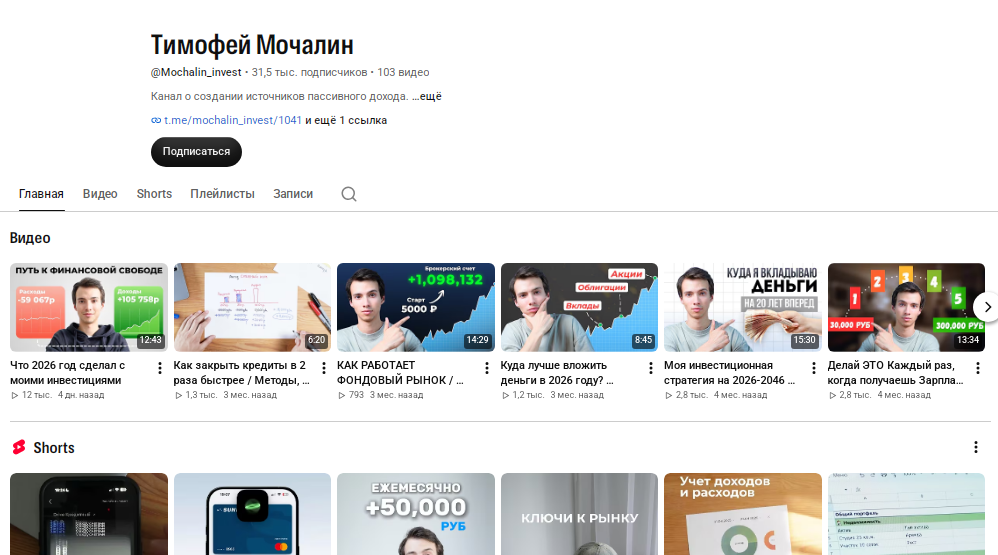This screenshot has width=998, height=555.
Task: Open the t.me/mochalin_invest/1041 link
Action: click(232, 120)
